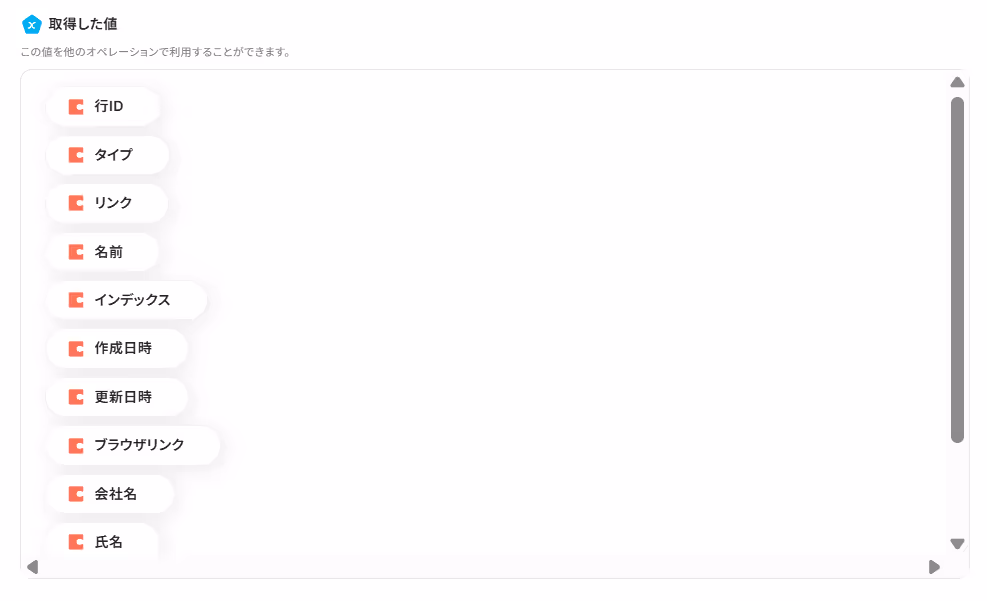Click the Coda icon beside 名前
This screenshot has height=601, width=987.
pos(76,252)
